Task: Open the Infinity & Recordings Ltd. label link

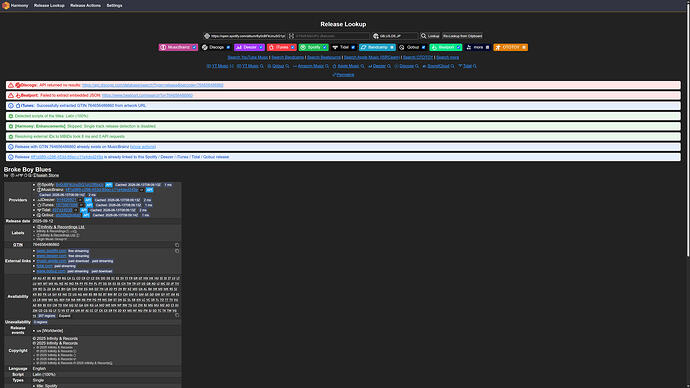Action: coord(63,227)
